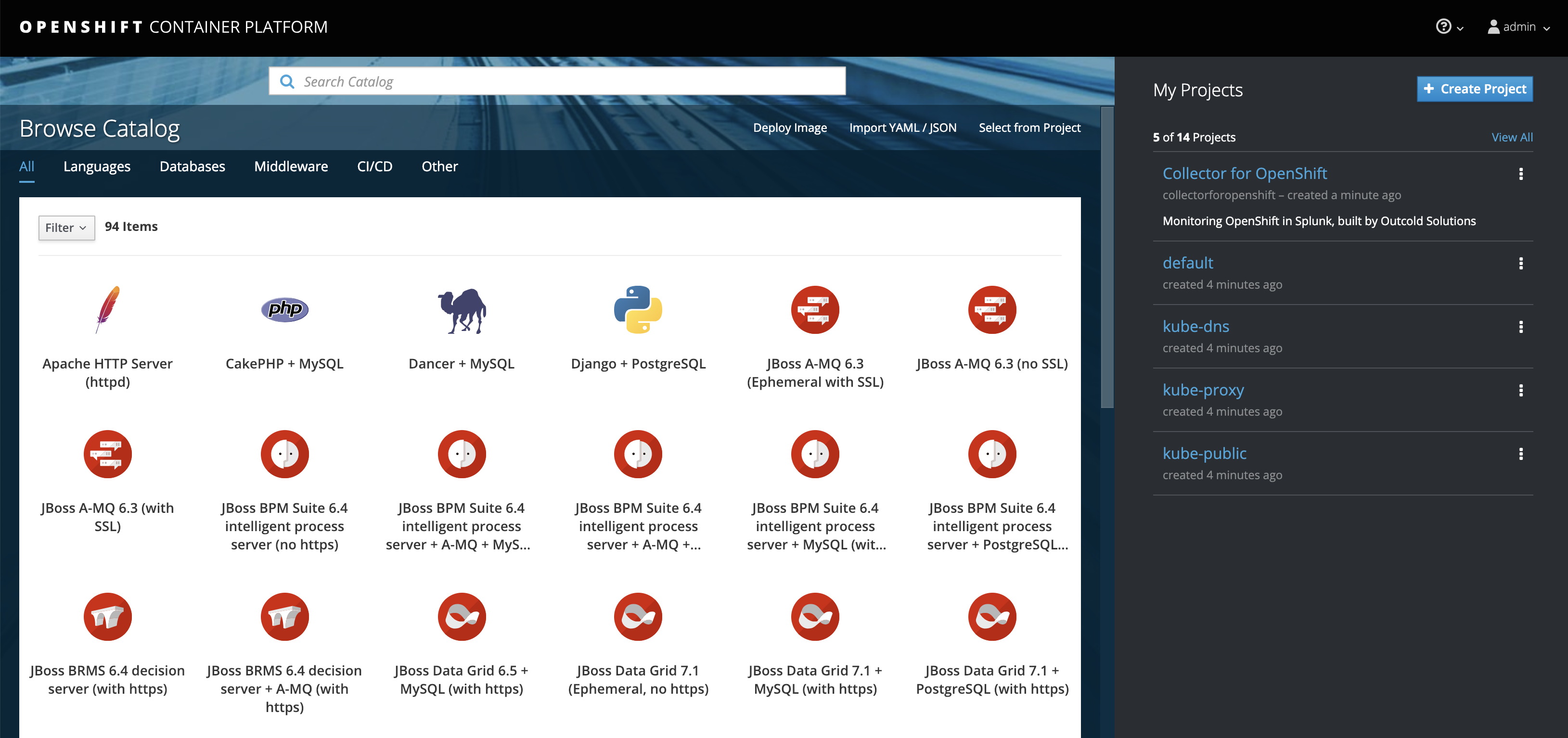Open kebab menu for default project
This screenshot has width=1568, height=738.
(x=1520, y=264)
